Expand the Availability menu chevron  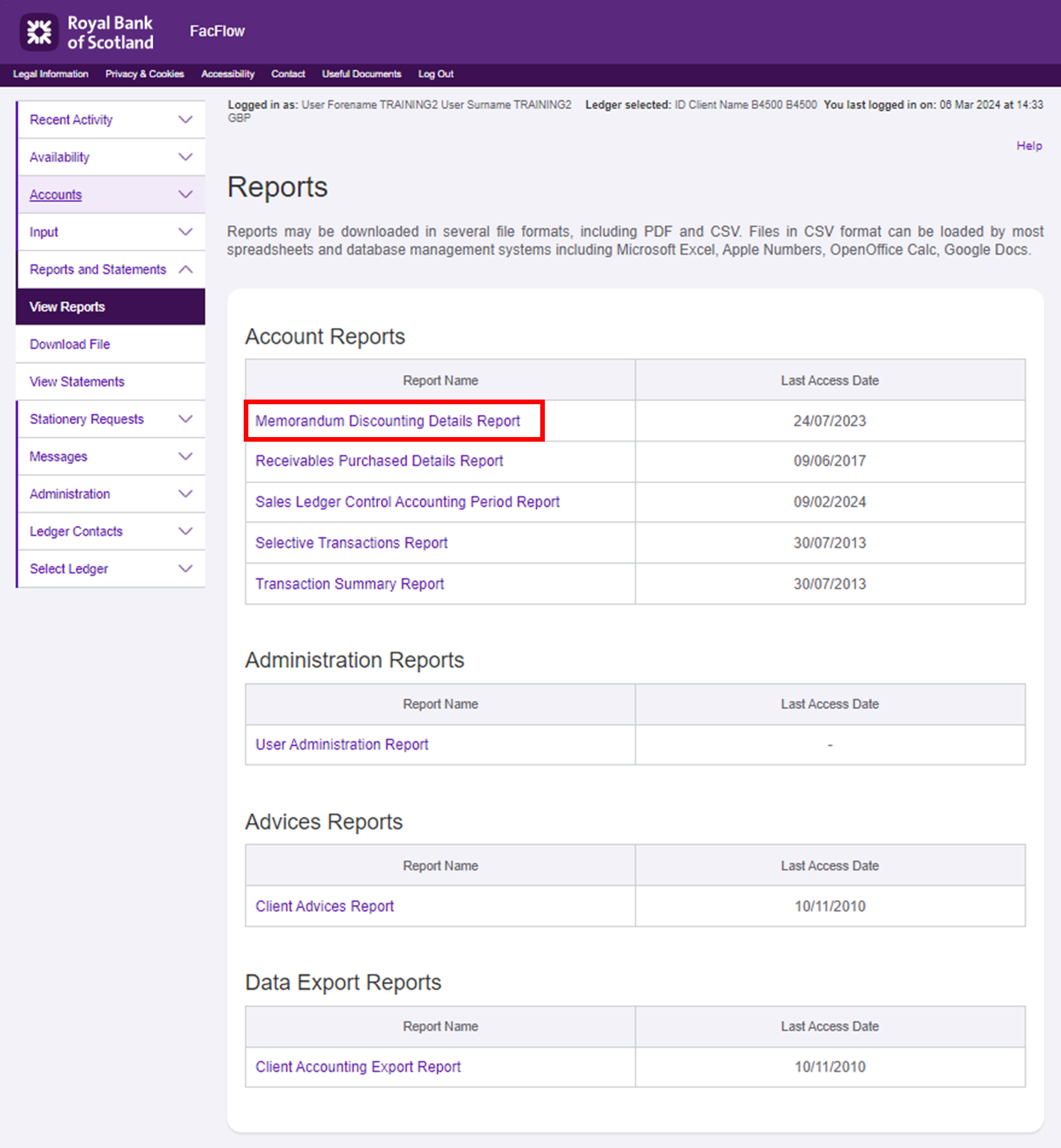pyautogui.click(x=185, y=156)
